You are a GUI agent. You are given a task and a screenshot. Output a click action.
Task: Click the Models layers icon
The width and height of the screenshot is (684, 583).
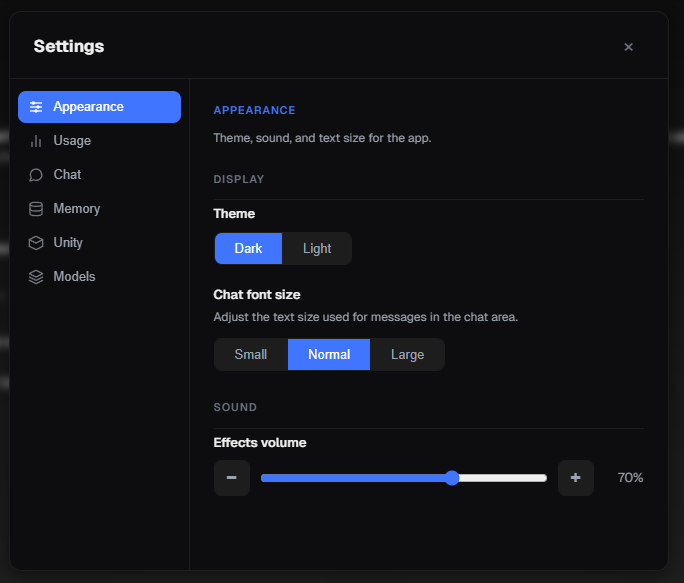point(36,277)
